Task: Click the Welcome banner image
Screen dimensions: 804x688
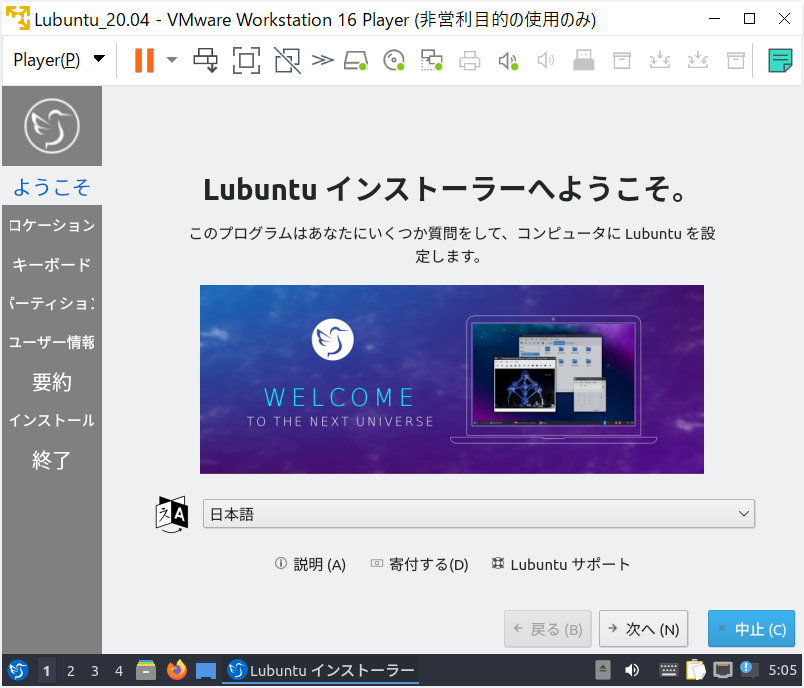Action: click(x=452, y=379)
